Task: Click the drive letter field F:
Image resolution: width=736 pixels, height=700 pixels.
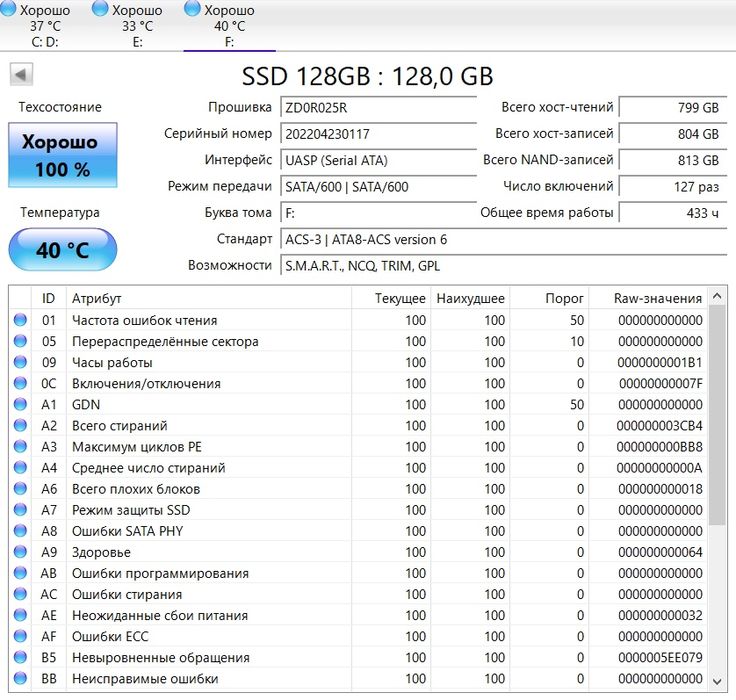Action: point(378,213)
